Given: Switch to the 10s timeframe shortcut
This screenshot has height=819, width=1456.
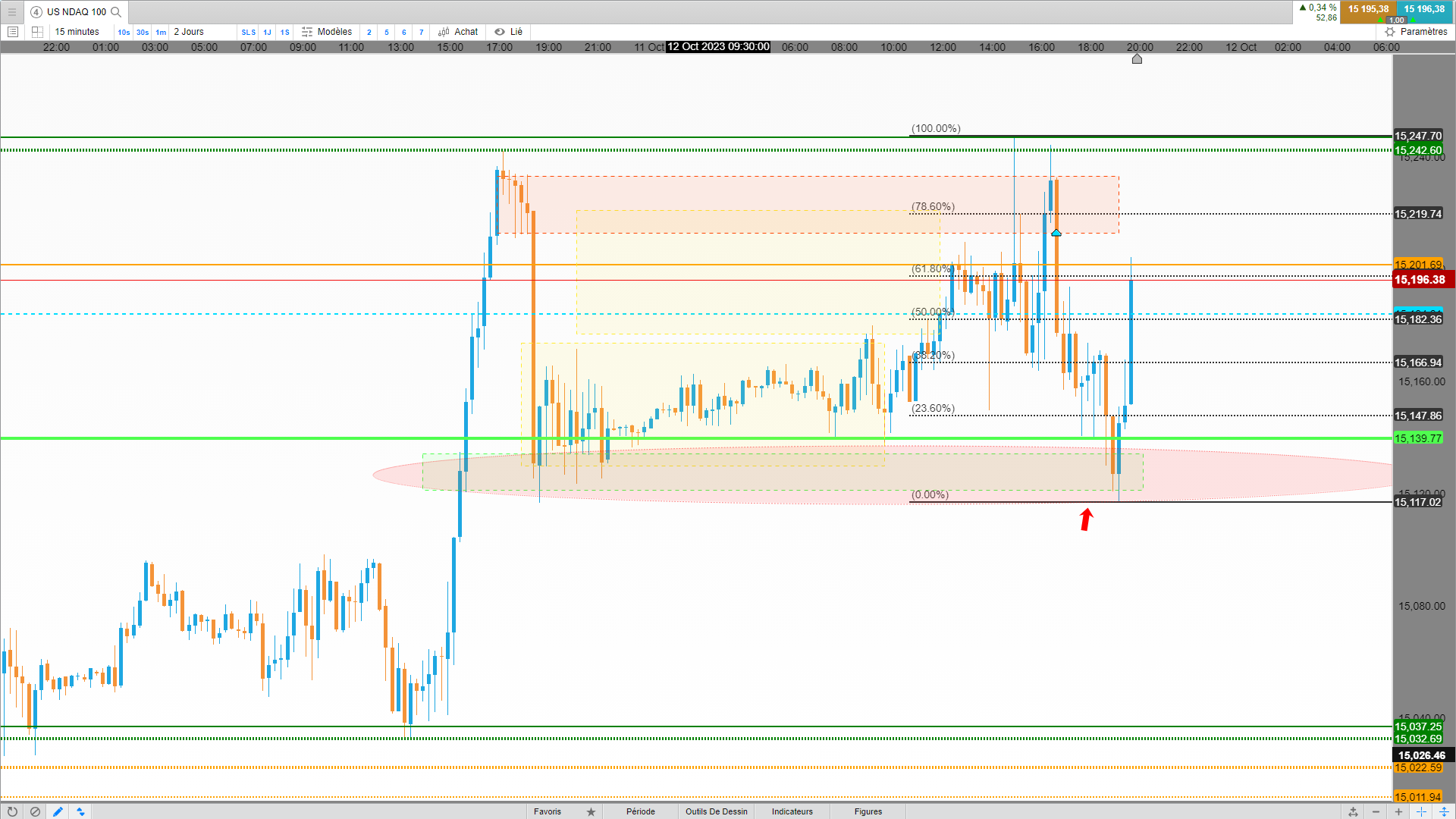Looking at the screenshot, I should pos(124,32).
